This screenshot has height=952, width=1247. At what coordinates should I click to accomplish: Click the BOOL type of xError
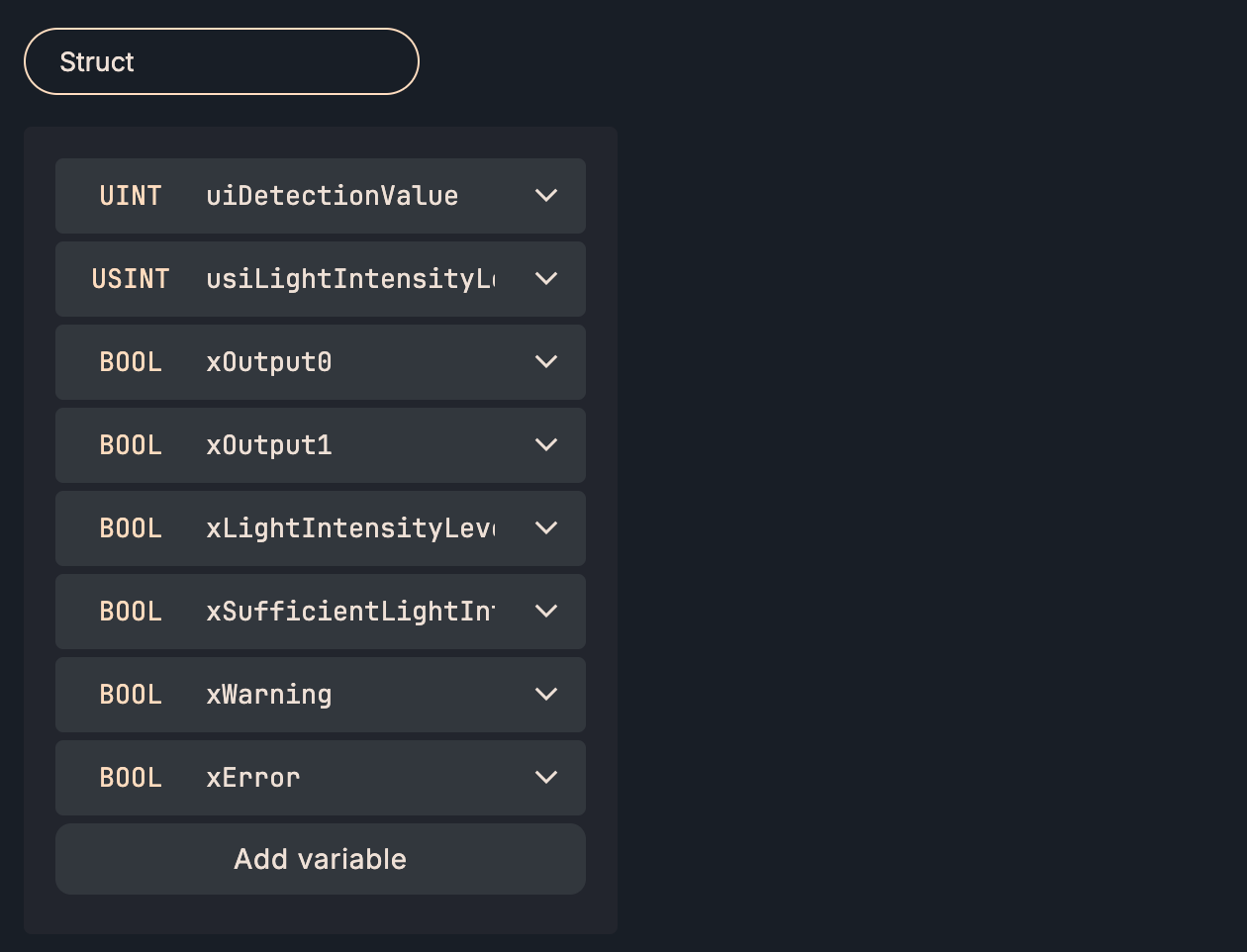coord(131,778)
